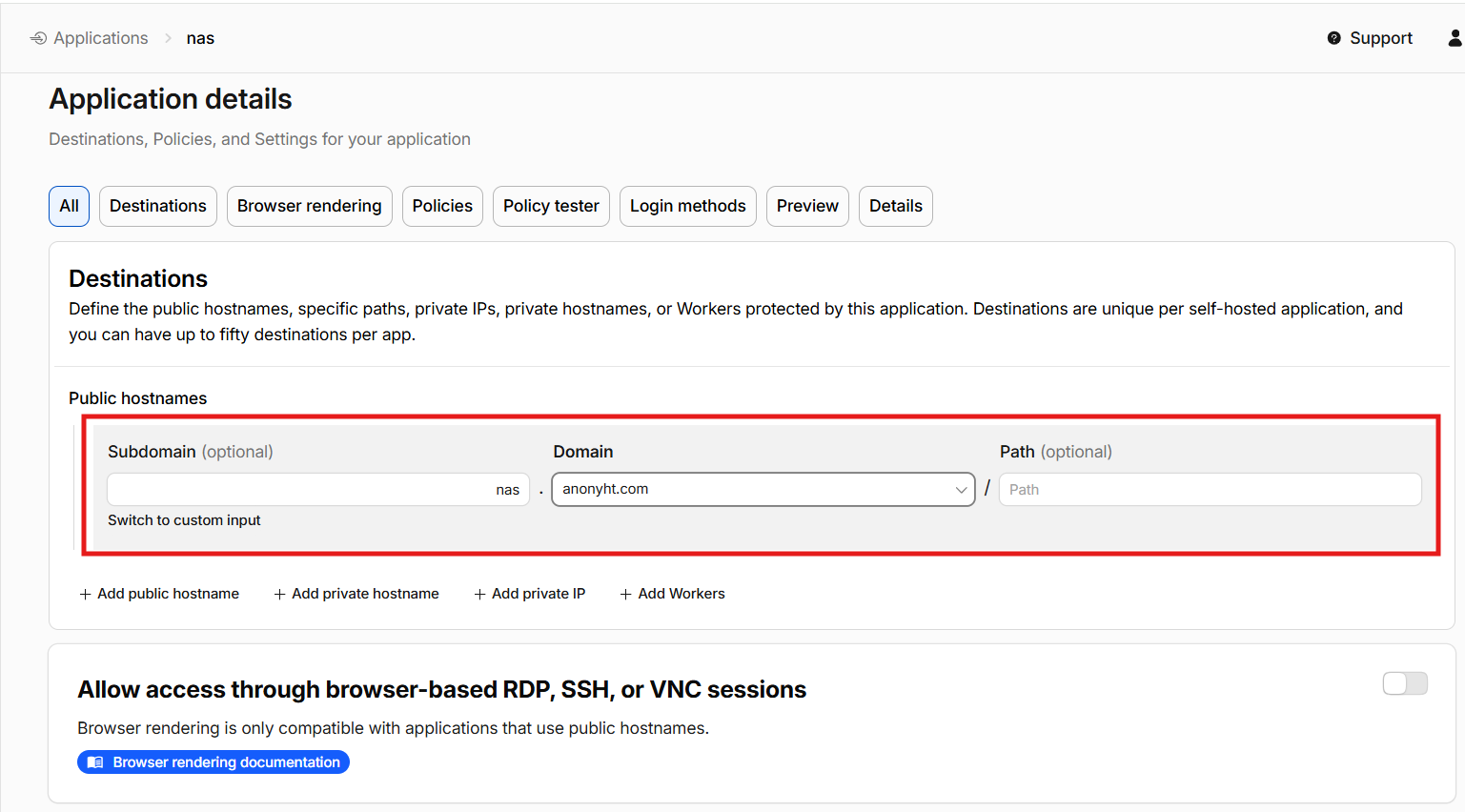
Task: Click the Applications breadcrumb link
Action: 101,38
